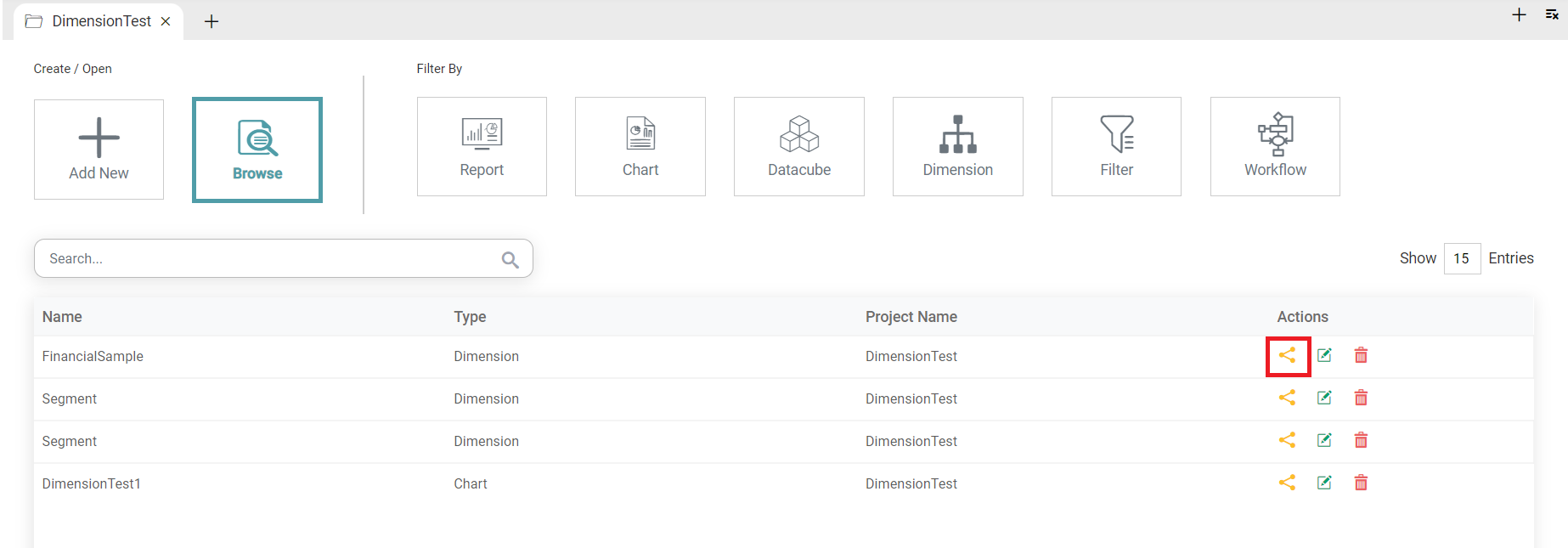Viewport: 1568px width, 548px height.
Task: Delete the DimensionTest1 chart row
Action: coord(1361,483)
